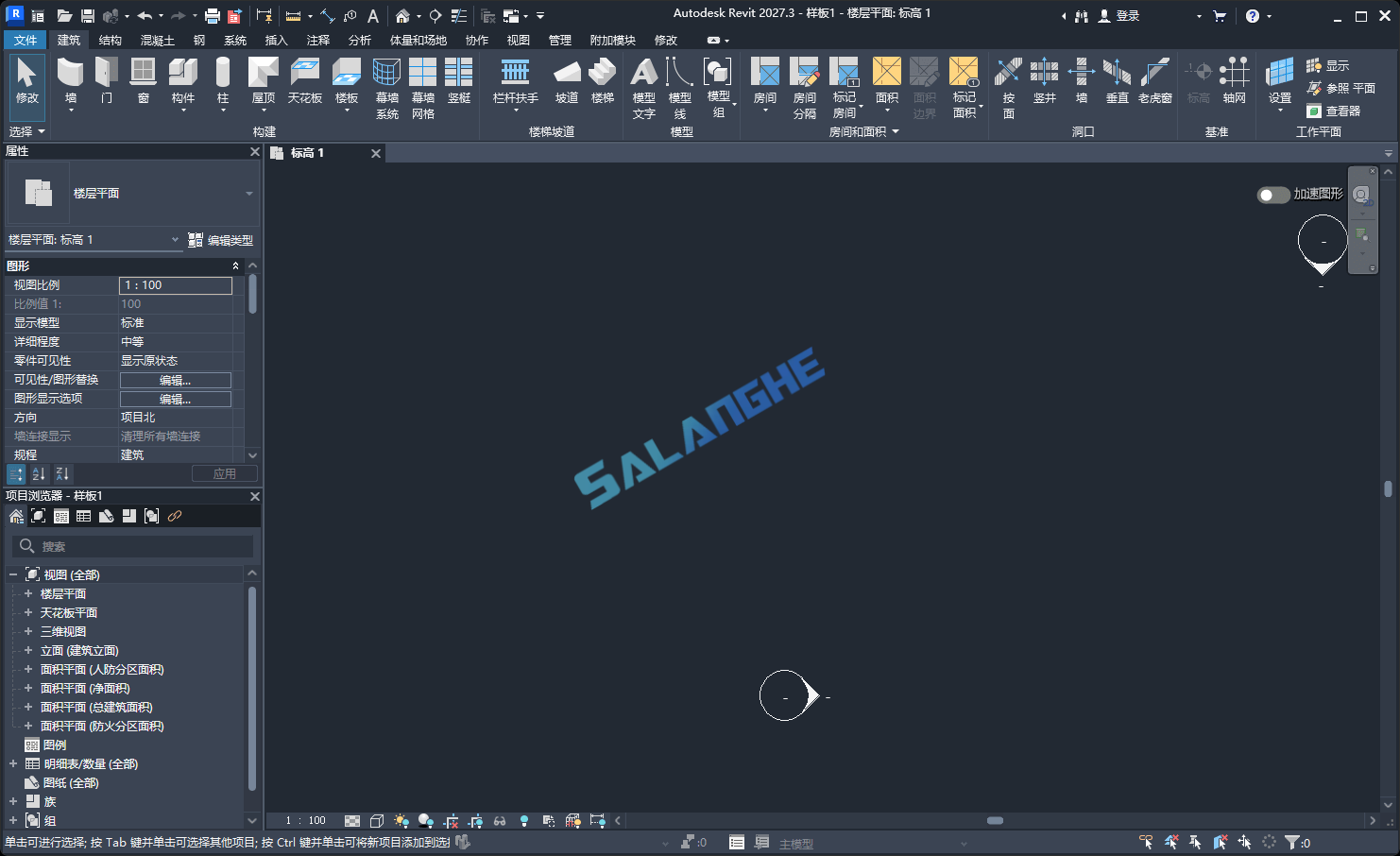This screenshot has width=1400, height=856.
Task: Select the 幕墙系统 curtain system tool
Action: 387,88
